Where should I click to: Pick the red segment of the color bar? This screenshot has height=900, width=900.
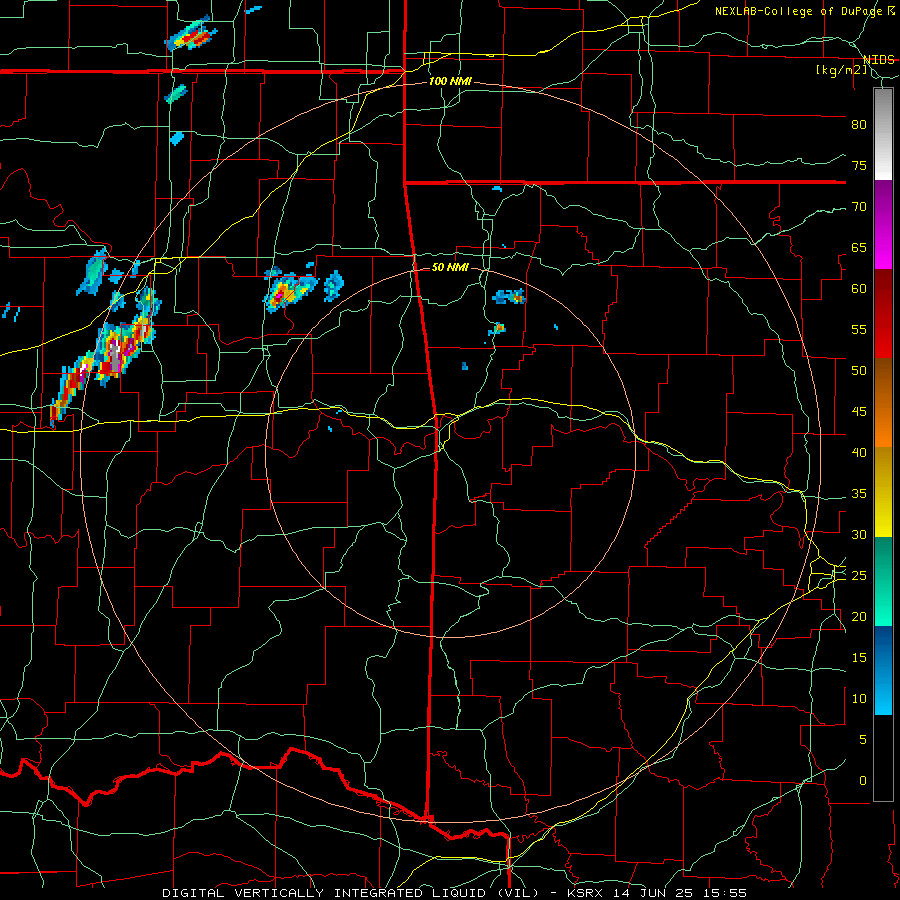(883, 314)
